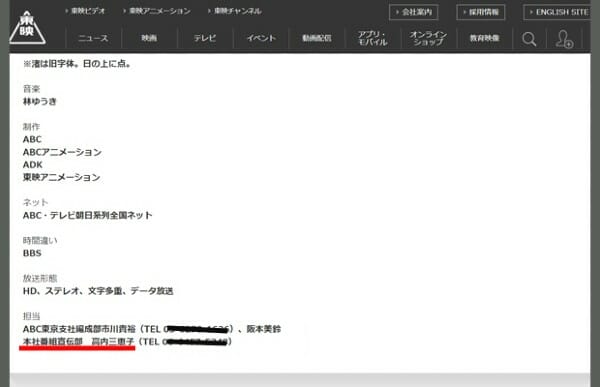The height and width of the screenshot is (387, 600).
Task: Open the ニュース menu
Action: (93, 38)
